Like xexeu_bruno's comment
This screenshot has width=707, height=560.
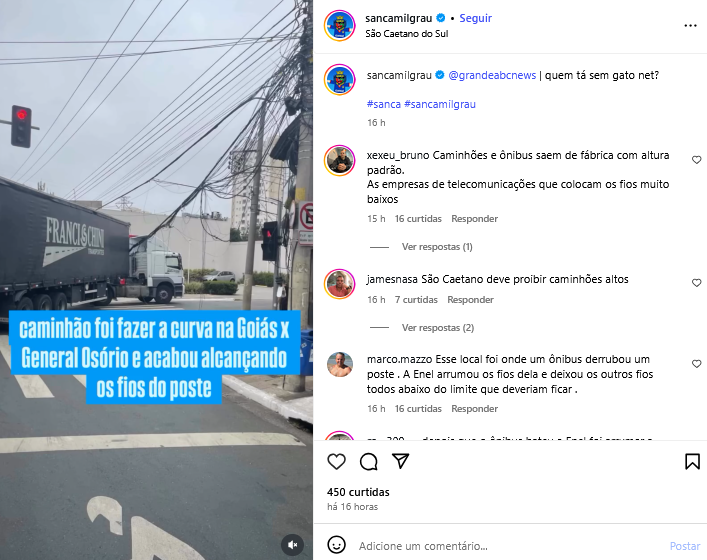pos(697,160)
